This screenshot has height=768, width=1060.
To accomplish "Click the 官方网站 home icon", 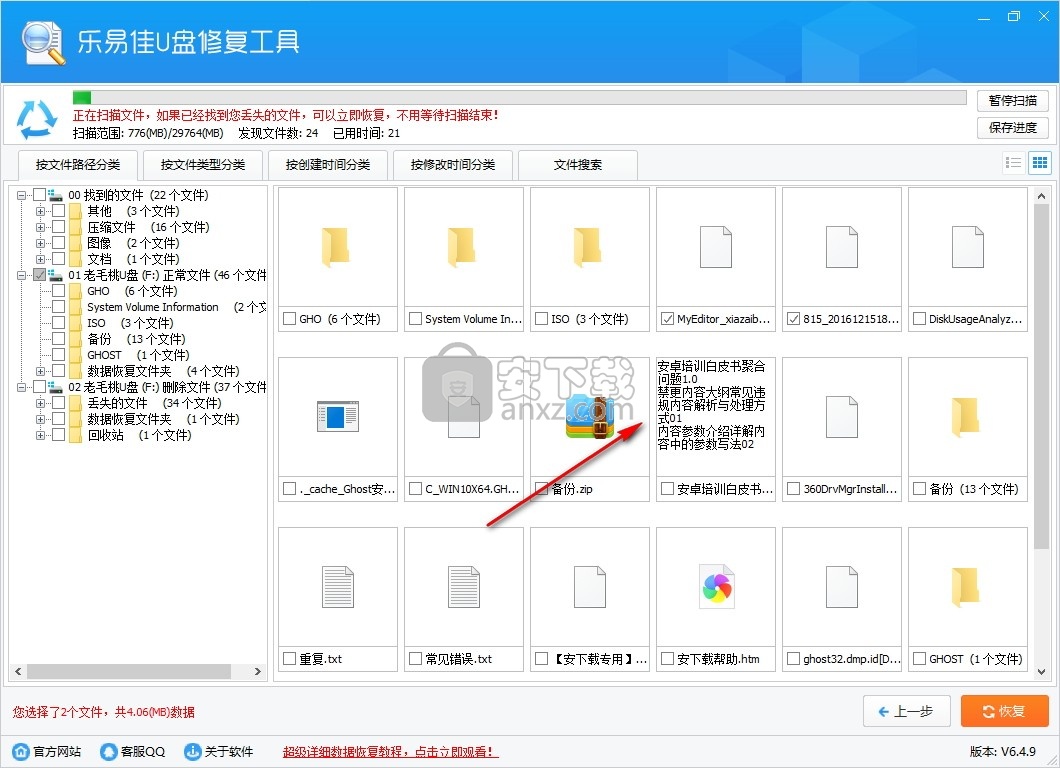I will 22,751.
